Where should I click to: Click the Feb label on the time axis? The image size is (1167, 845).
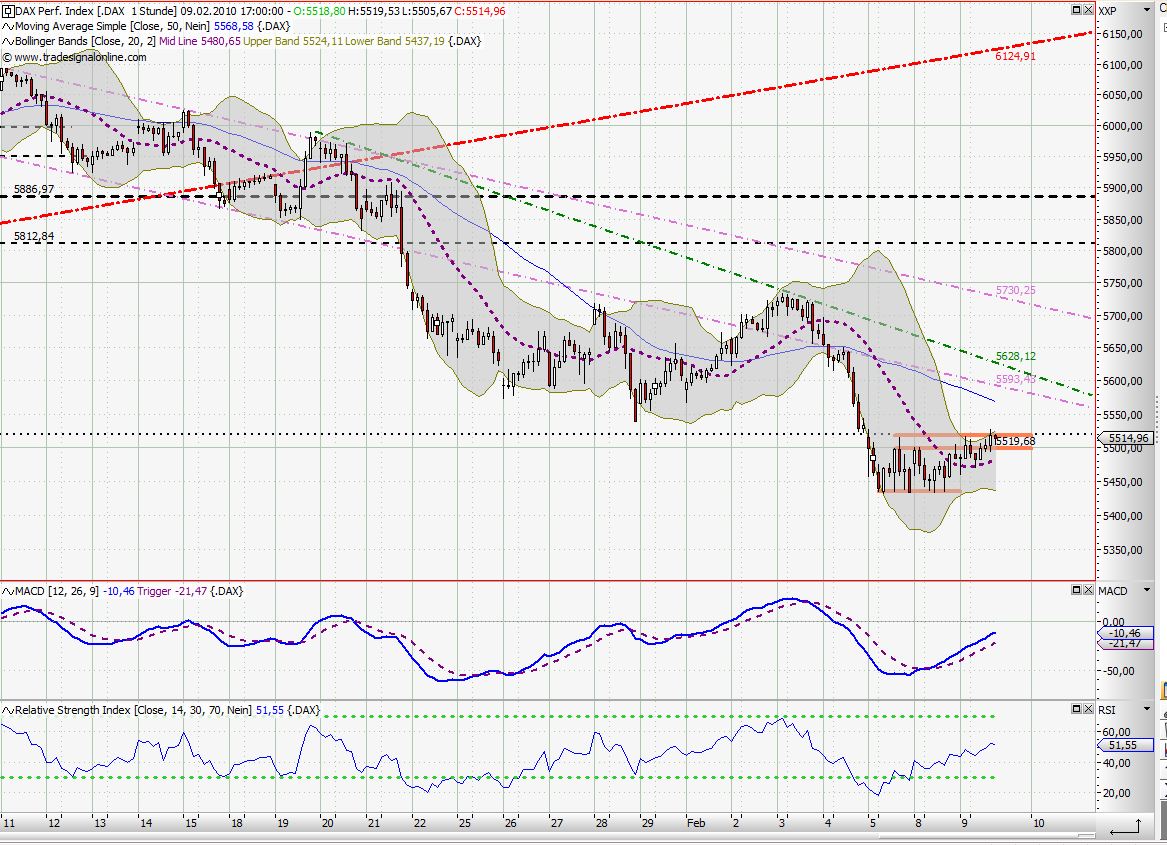click(694, 822)
